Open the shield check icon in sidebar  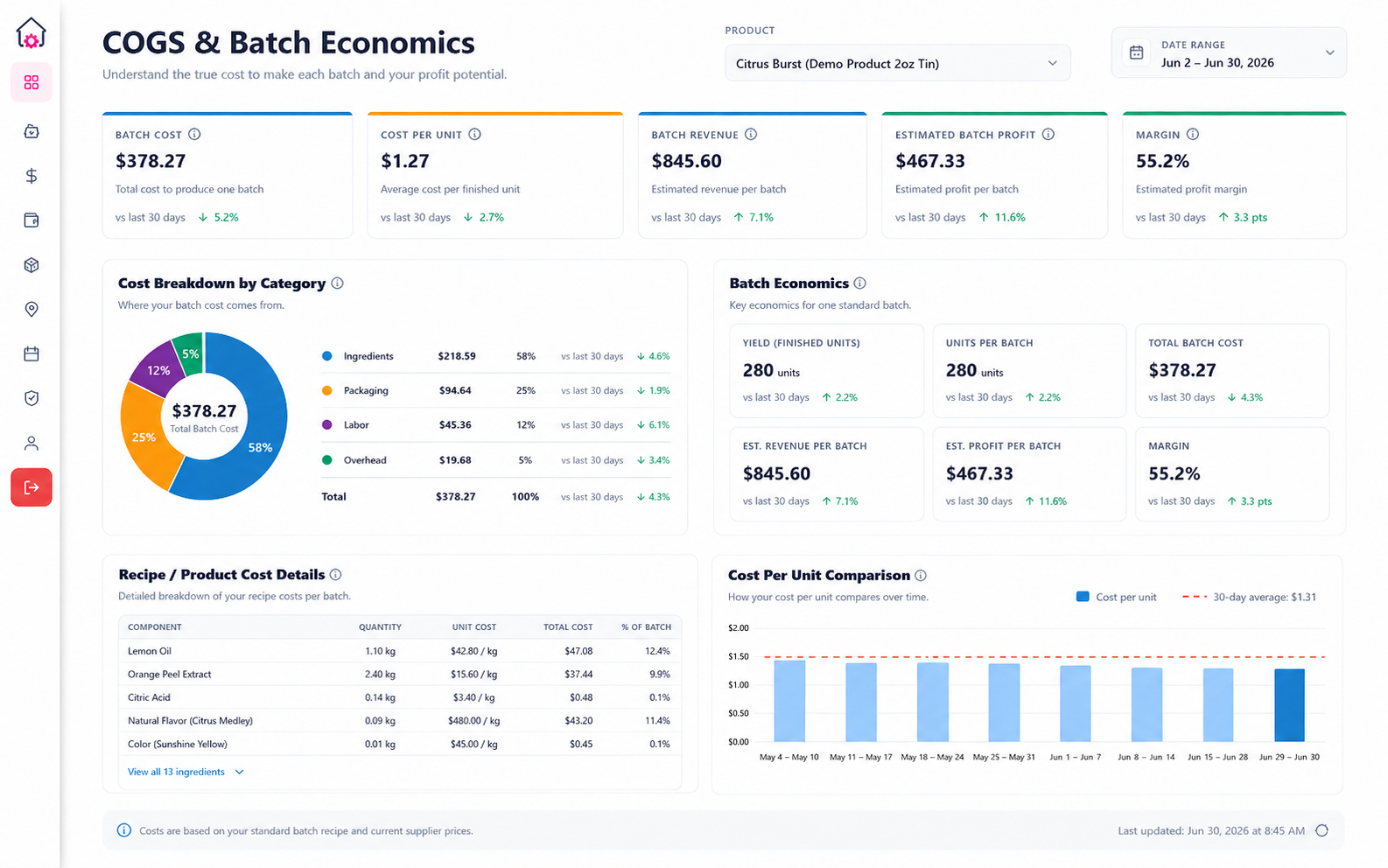pyautogui.click(x=32, y=398)
